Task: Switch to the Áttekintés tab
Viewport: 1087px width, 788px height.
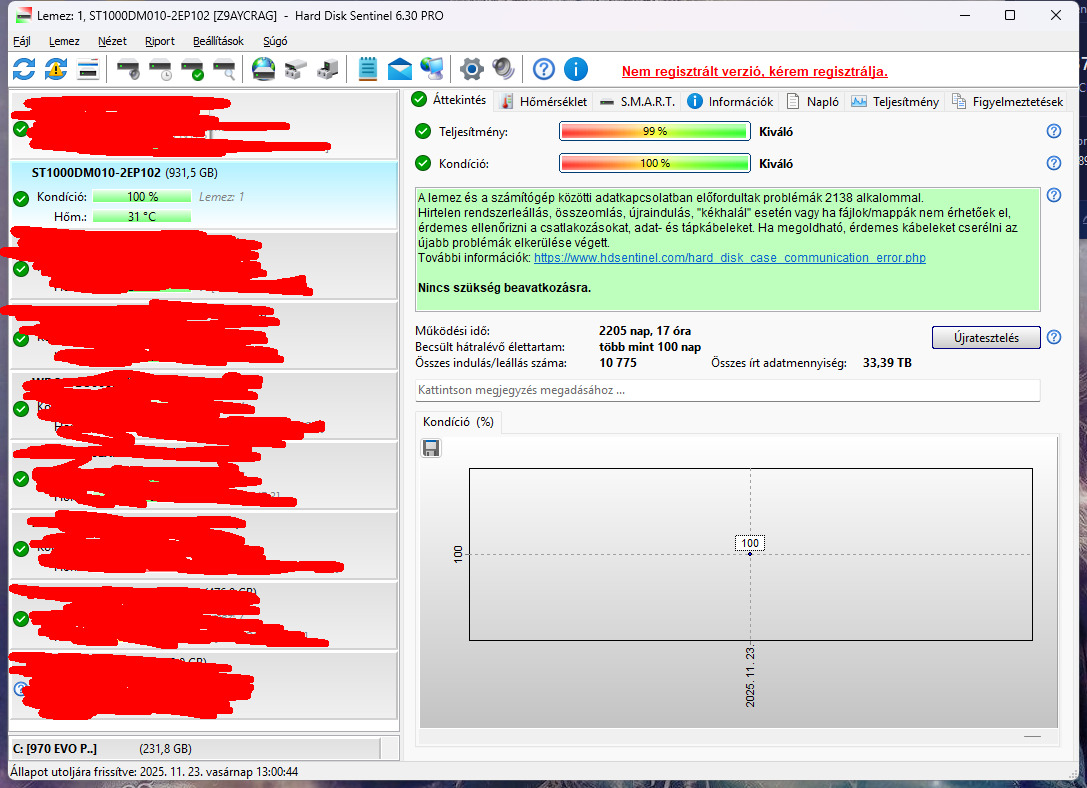Action: point(450,100)
